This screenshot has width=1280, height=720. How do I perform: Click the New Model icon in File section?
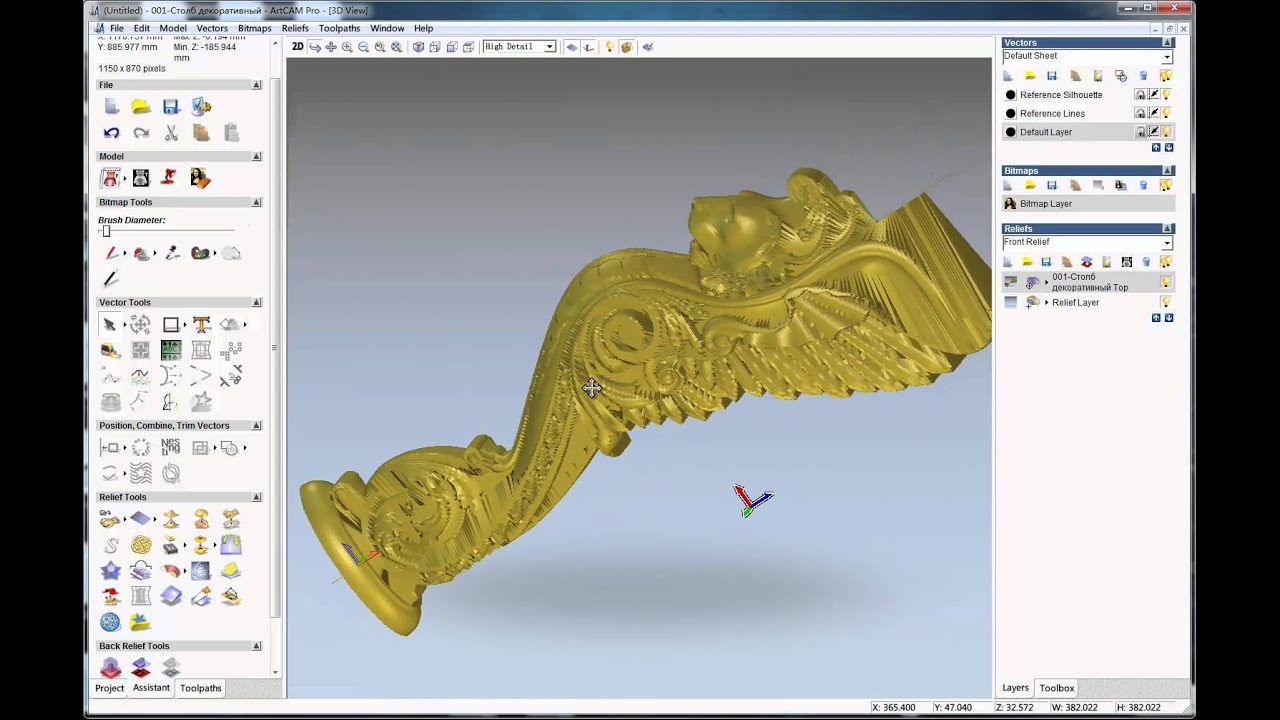[111, 107]
